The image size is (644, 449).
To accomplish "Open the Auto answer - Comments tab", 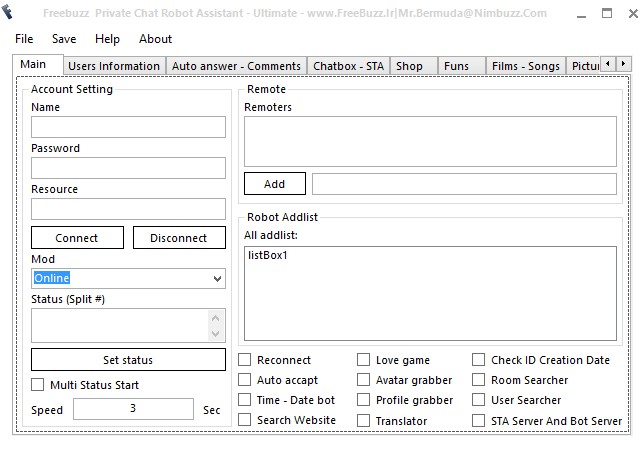I will pyautogui.click(x=237, y=66).
